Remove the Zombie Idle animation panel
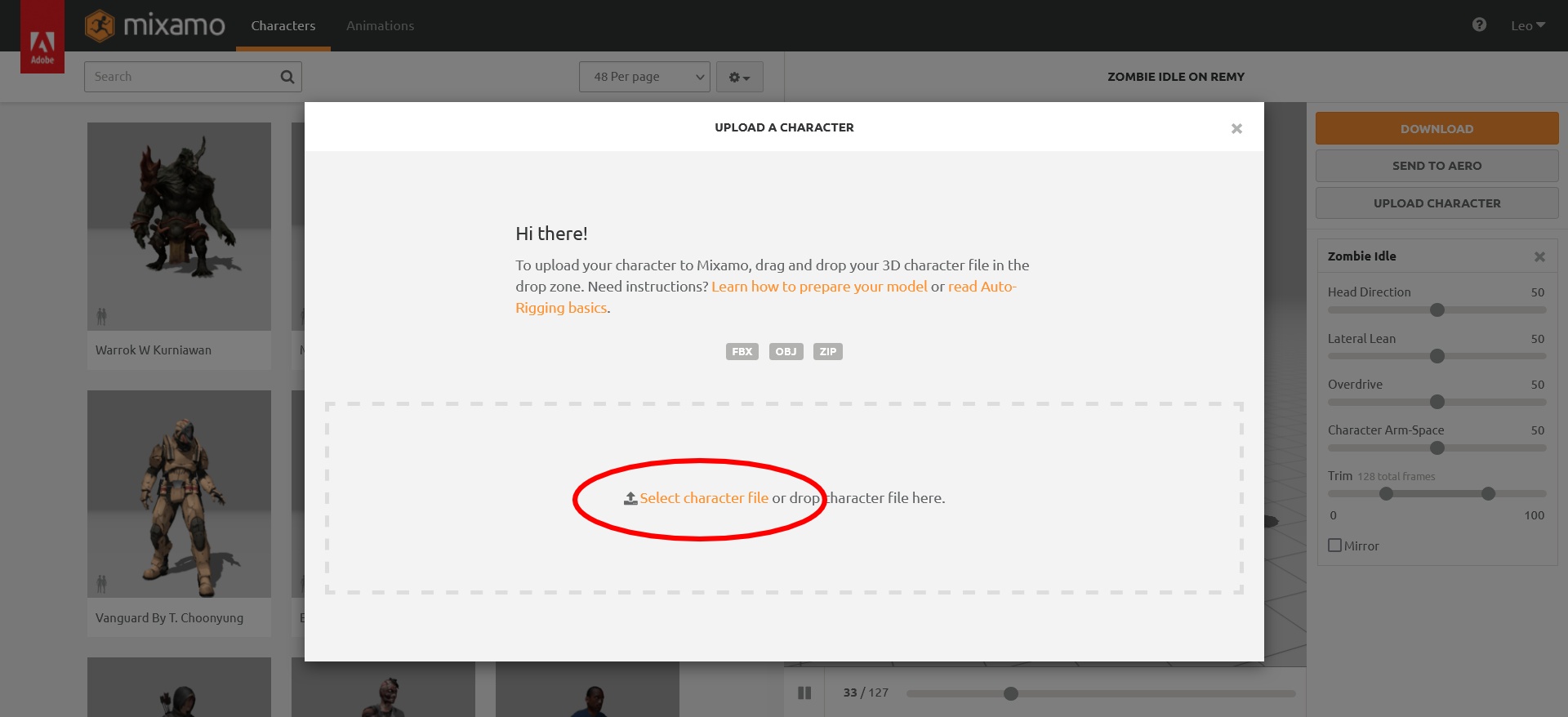Viewport: 1568px width, 717px height. [1539, 256]
